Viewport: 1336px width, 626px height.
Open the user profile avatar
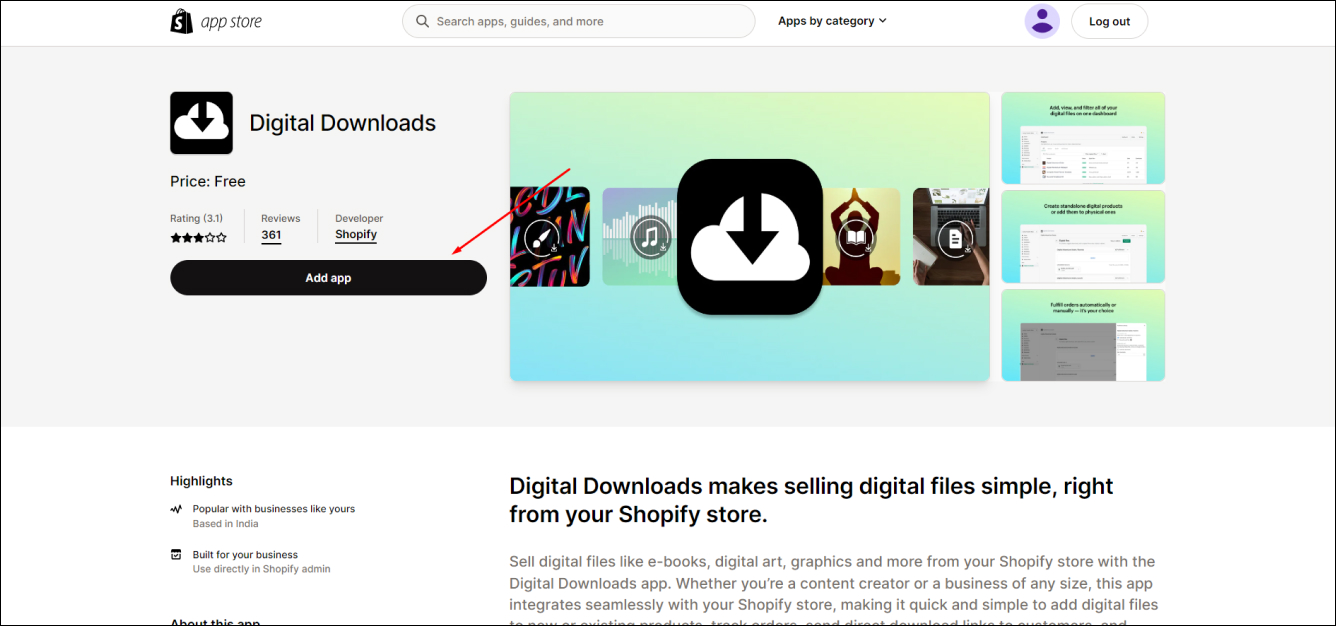tap(1042, 21)
